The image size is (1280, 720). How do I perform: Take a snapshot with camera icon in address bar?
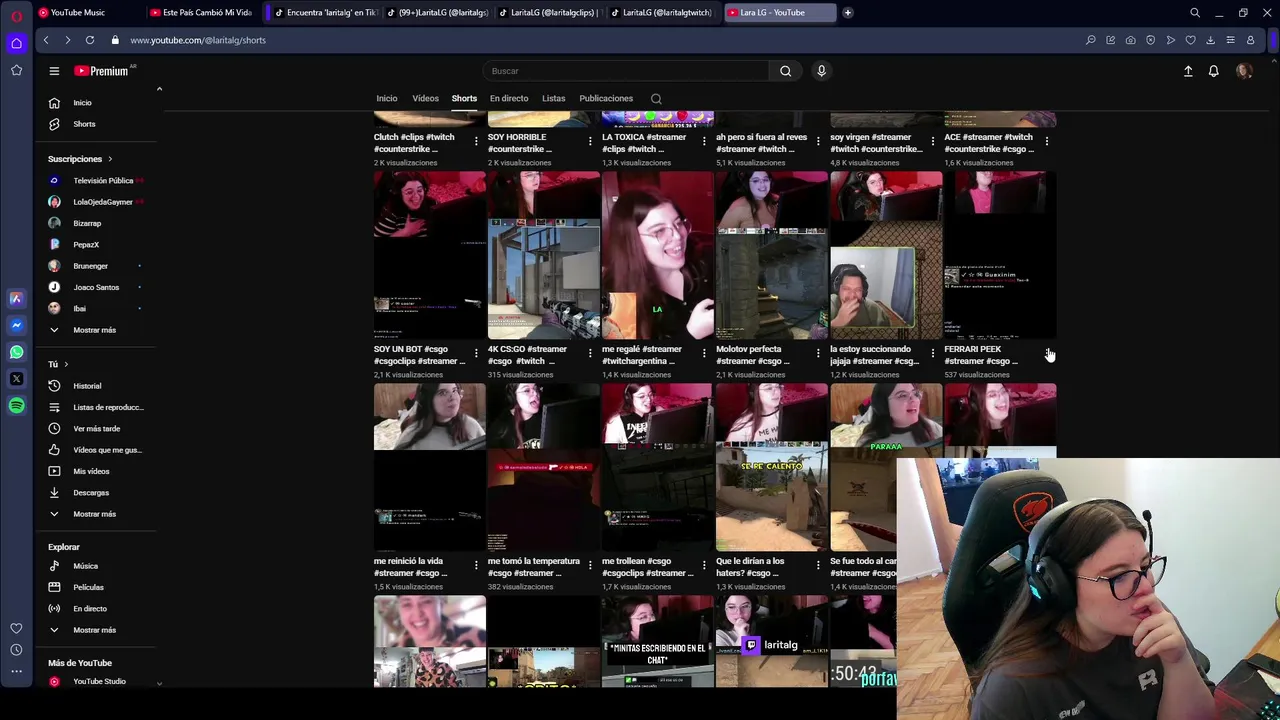(1130, 40)
